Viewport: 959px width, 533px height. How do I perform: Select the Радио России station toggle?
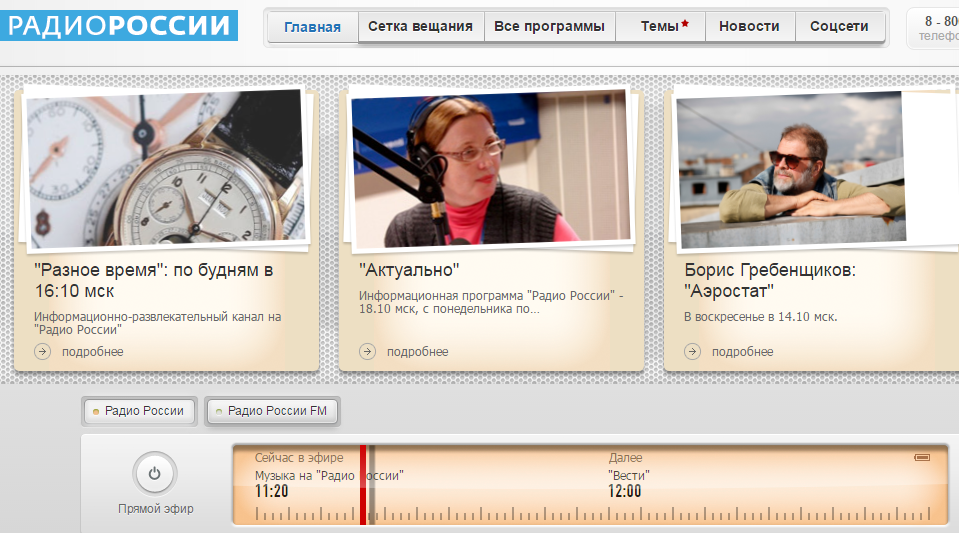coord(139,411)
